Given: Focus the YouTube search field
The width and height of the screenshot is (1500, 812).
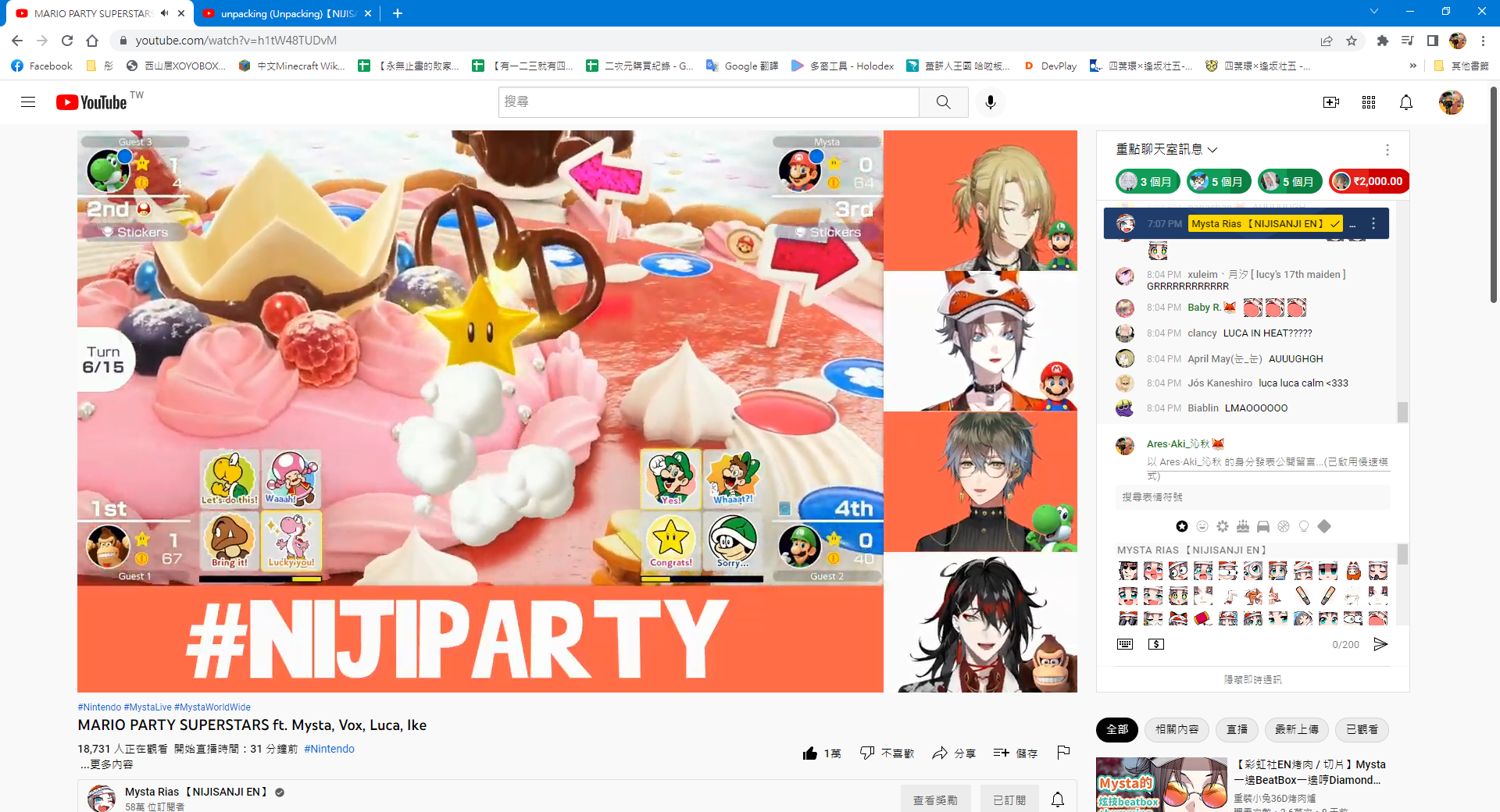Looking at the screenshot, I should pos(709,102).
